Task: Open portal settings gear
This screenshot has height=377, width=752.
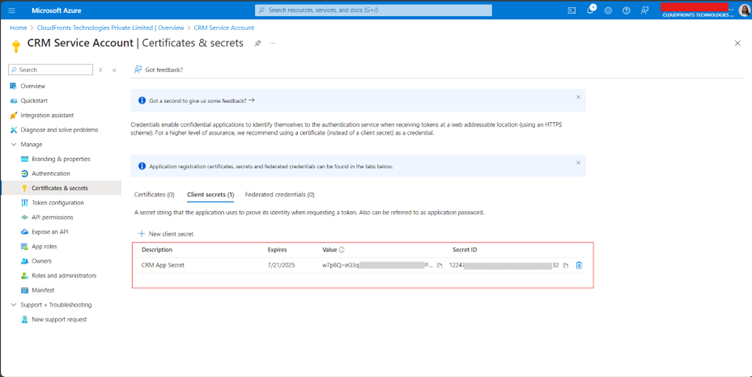Action: pyautogui.click(x=608, y=10)
